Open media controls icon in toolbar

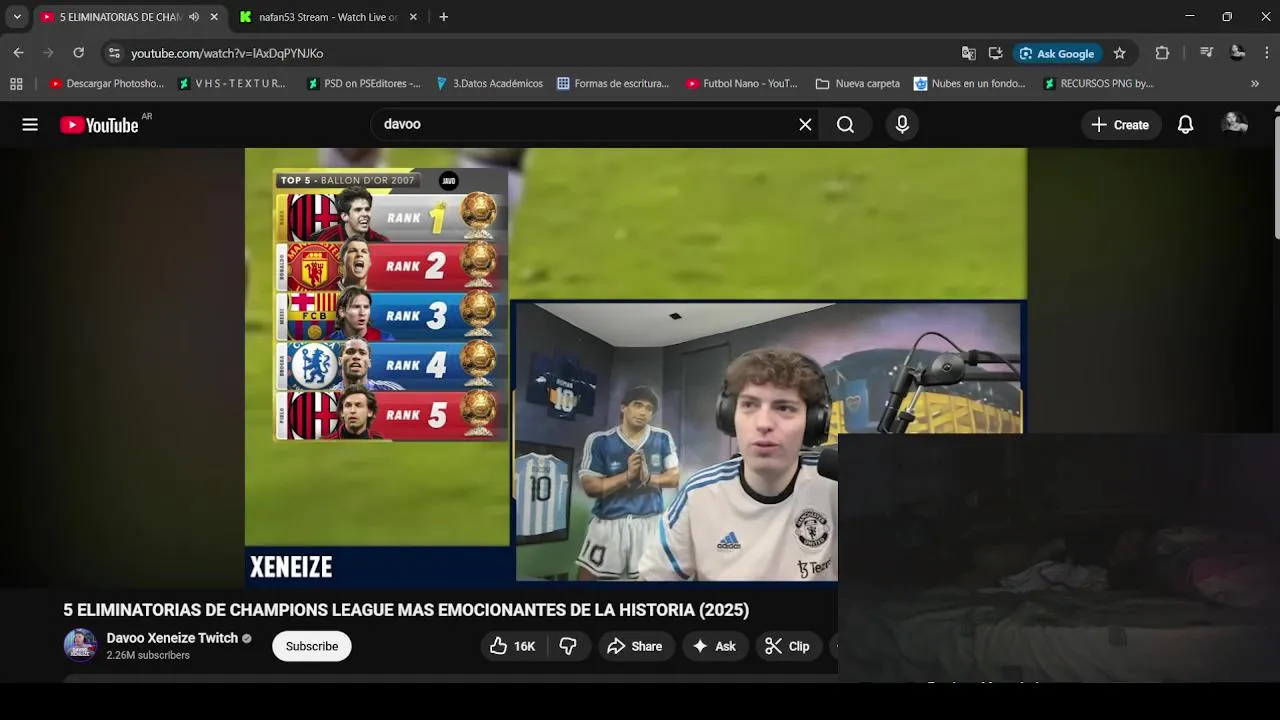coord(1206,53)
